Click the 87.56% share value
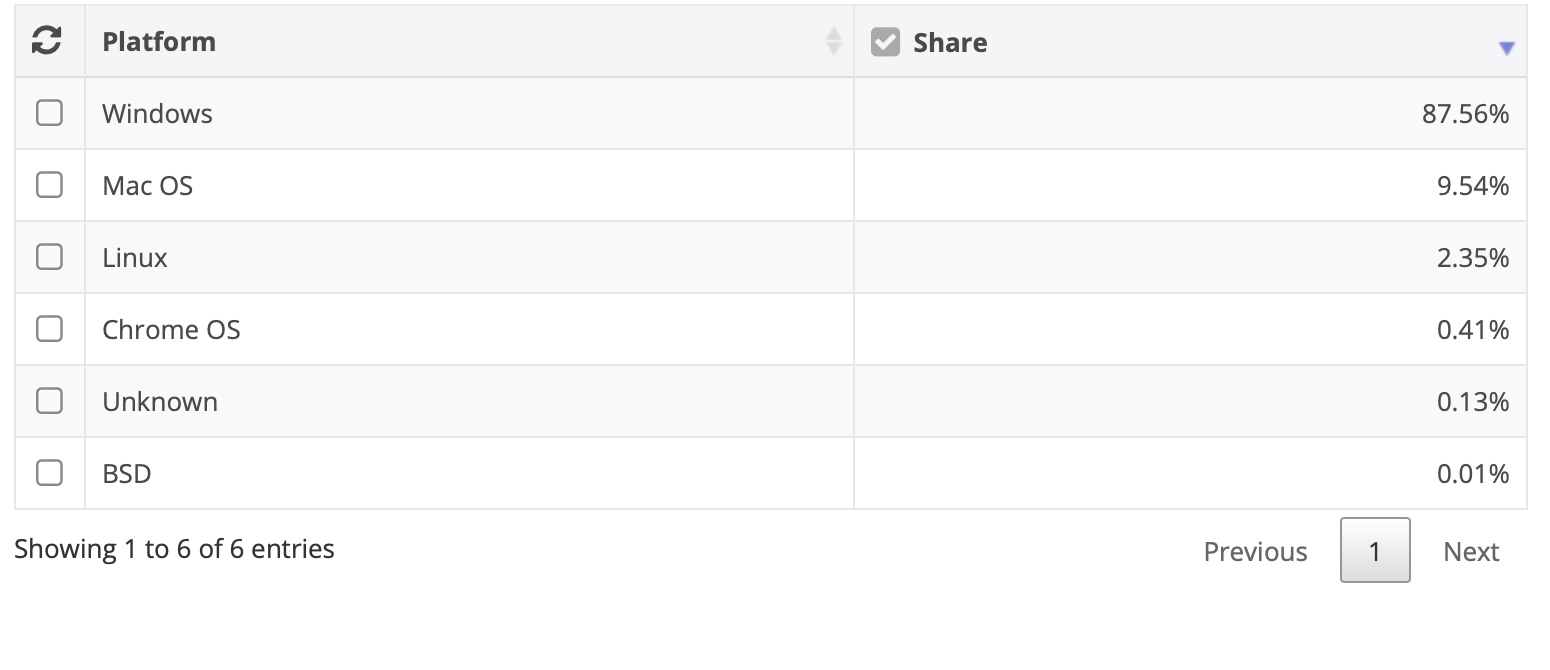 [x=1465, y=114]
